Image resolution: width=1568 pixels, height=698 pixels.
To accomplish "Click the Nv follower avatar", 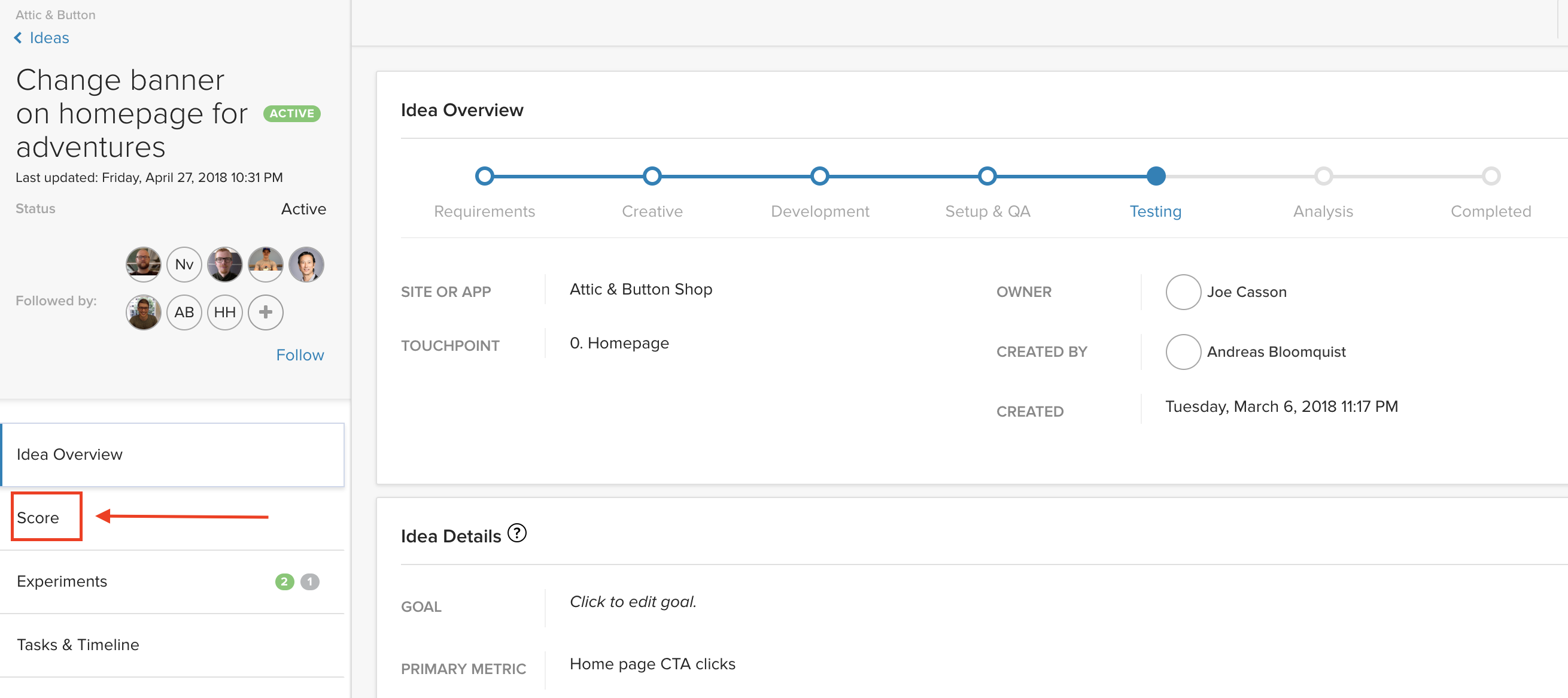I will coord(184,265).
